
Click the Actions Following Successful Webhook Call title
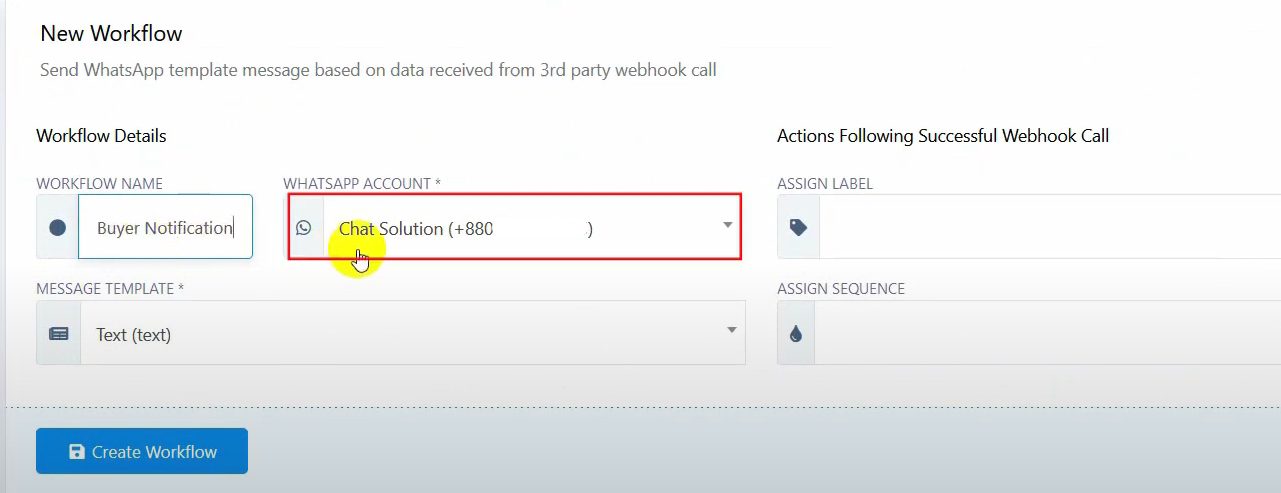[942, 135]
